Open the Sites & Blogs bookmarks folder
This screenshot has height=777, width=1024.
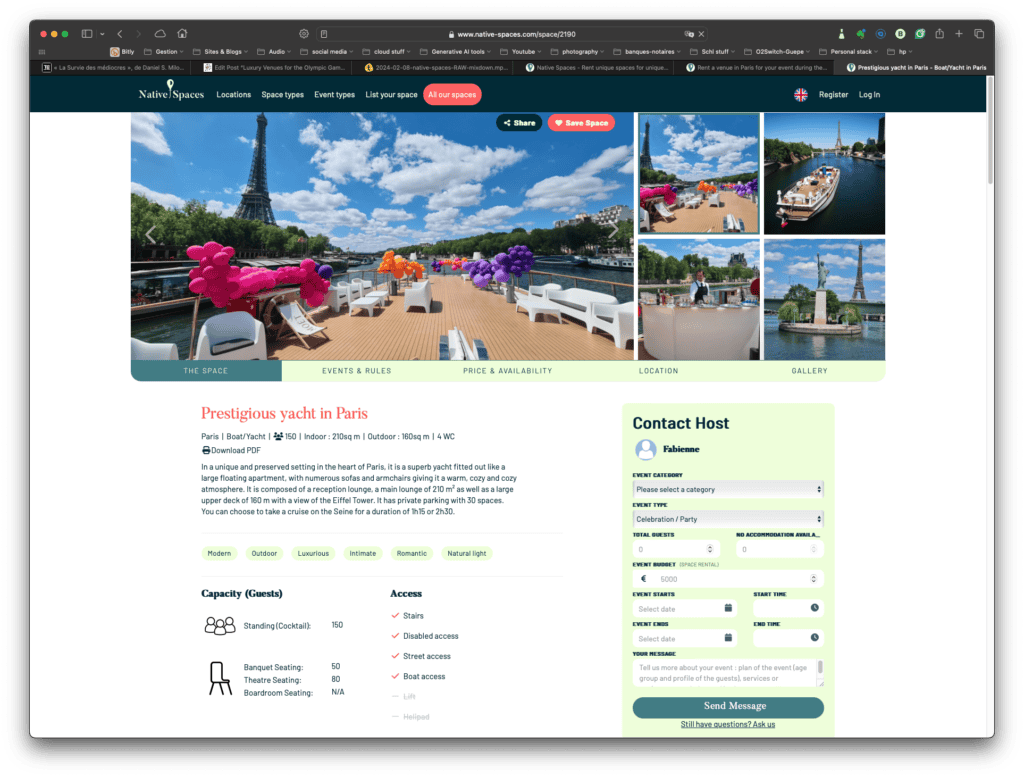click(x=221, y=52)
